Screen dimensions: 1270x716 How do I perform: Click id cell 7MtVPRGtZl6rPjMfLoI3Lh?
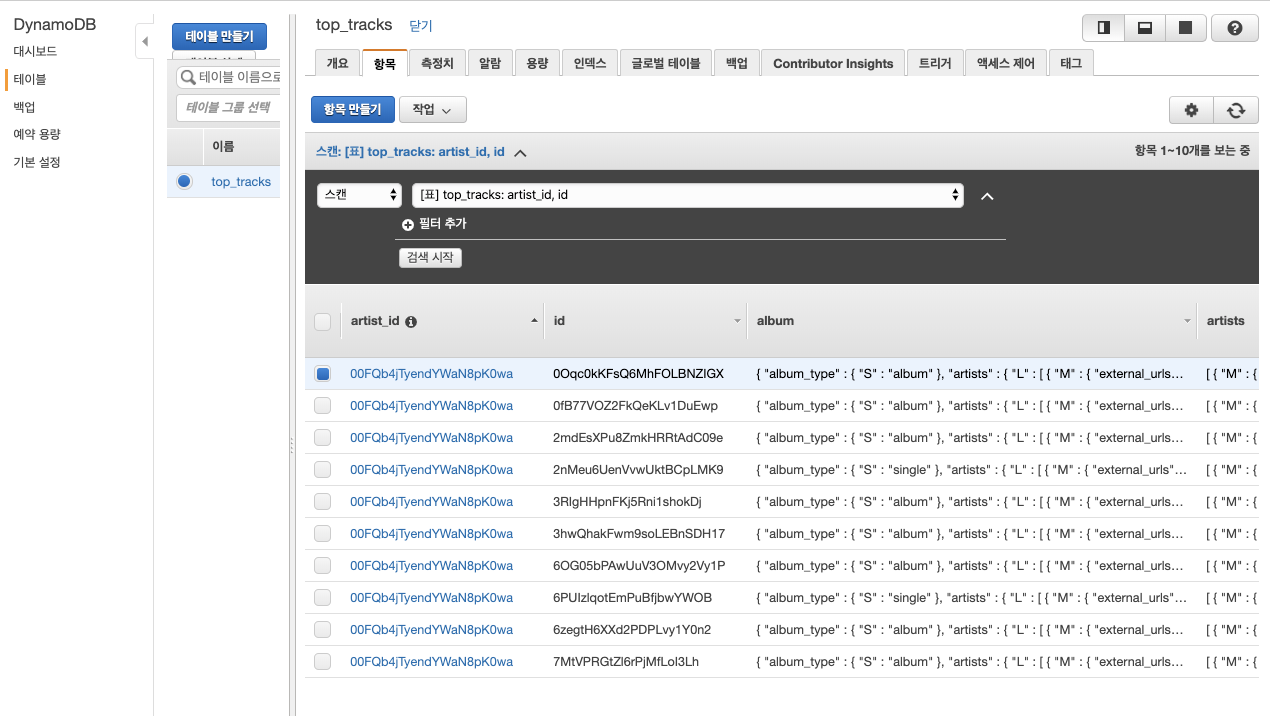[626, 662]
